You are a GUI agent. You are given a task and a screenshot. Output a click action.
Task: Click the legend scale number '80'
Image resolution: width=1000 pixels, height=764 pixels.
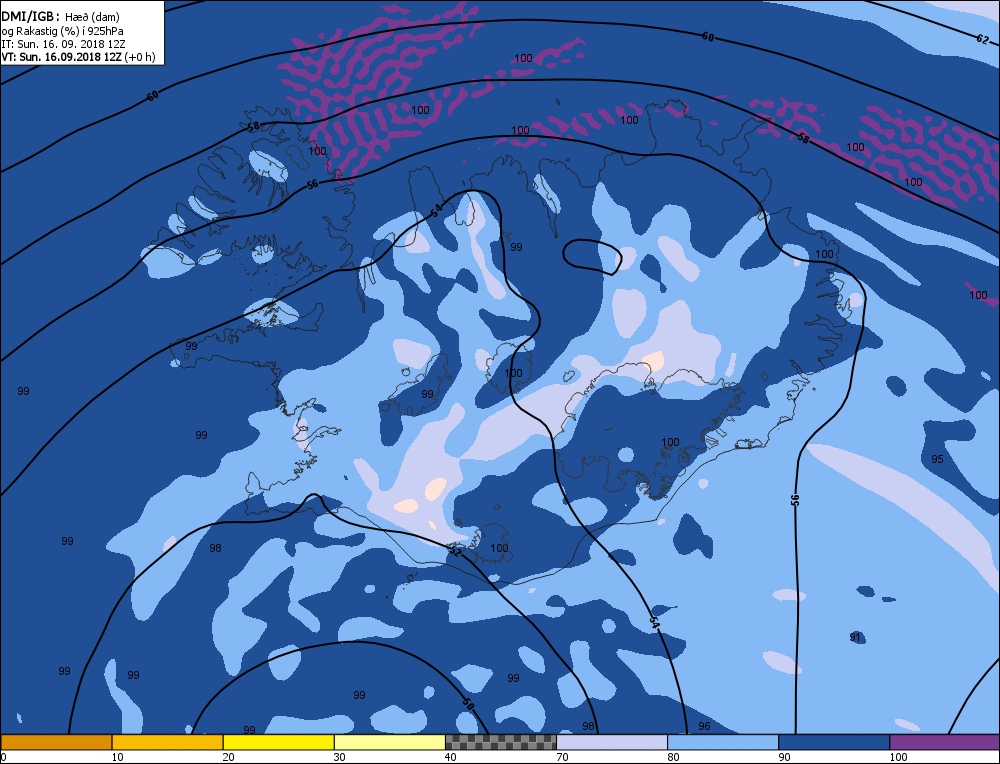[x=673, y=757]
